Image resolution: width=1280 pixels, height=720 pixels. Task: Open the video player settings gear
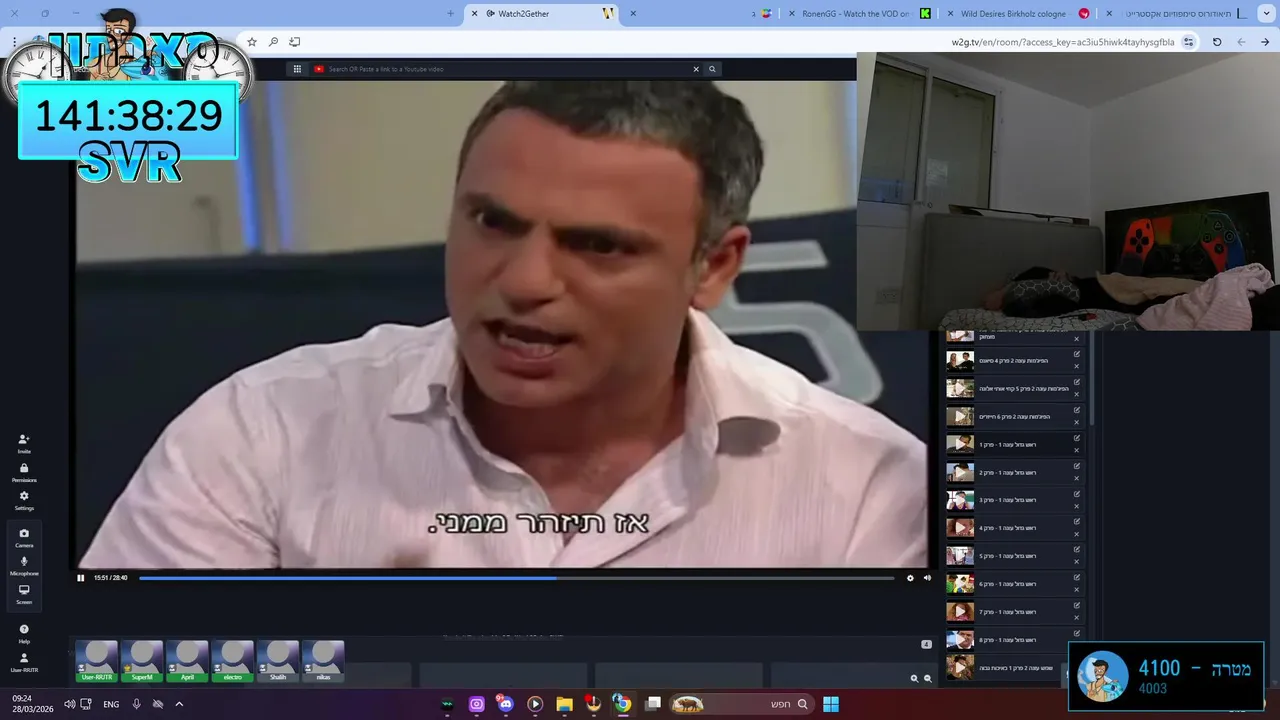click(910, 578)
